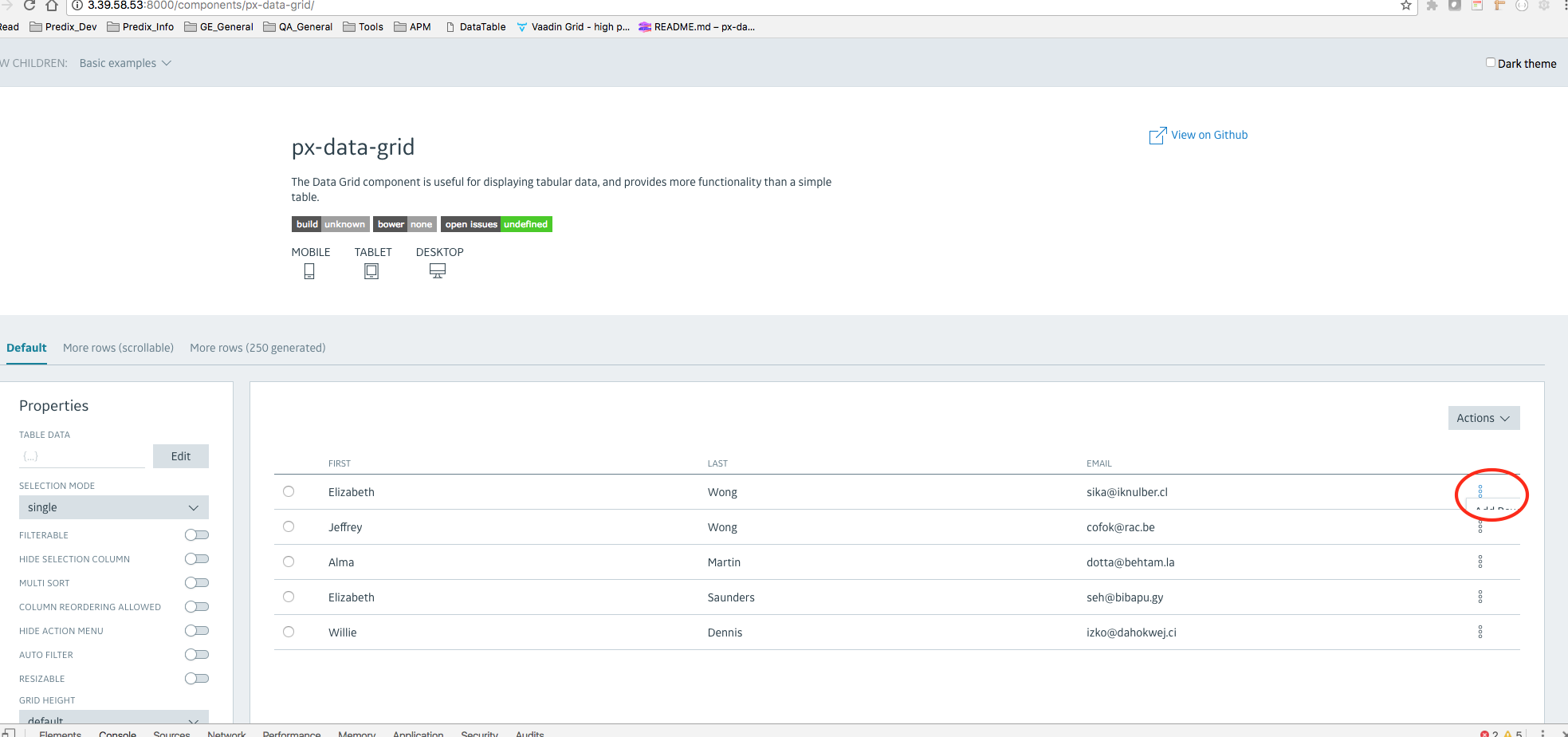Toggle the Filterable switch
Screen dimensions: 1568x737
point(197,535)
